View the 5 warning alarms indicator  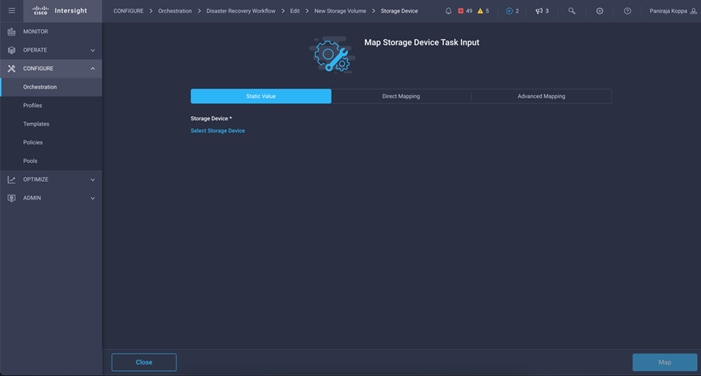483,11
